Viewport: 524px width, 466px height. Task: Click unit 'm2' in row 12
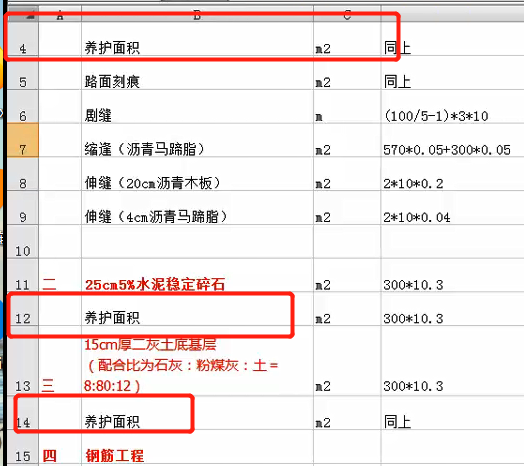323,319
